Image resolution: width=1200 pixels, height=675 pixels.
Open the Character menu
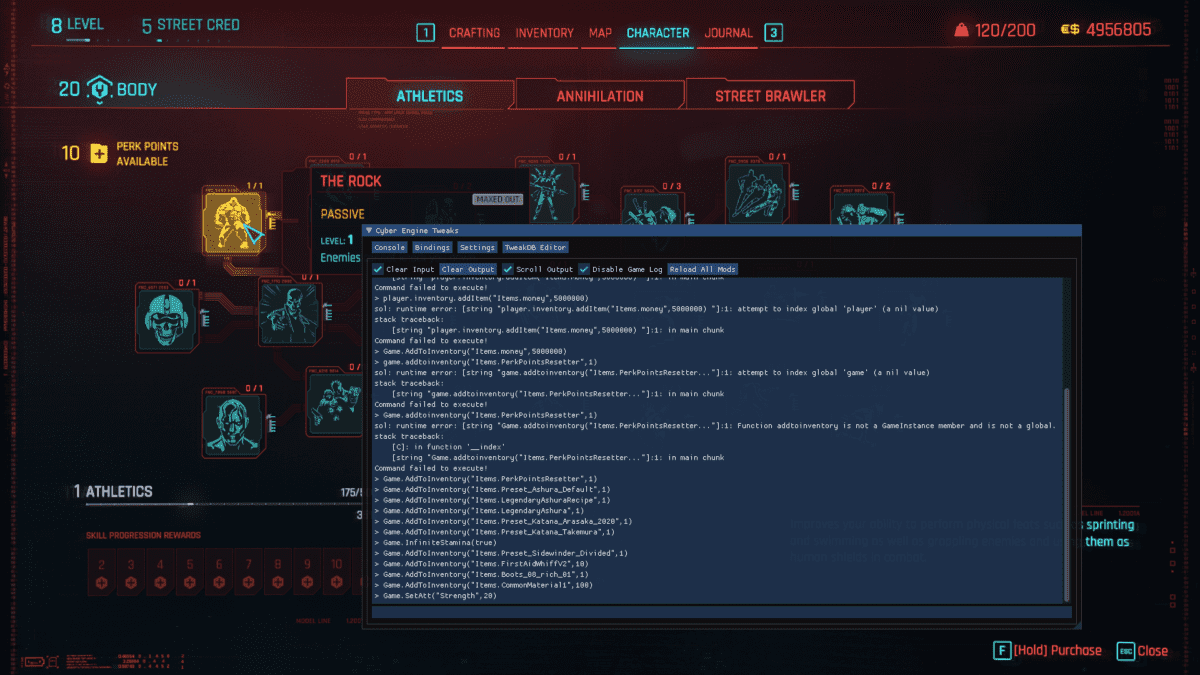[x=658, y=33]
